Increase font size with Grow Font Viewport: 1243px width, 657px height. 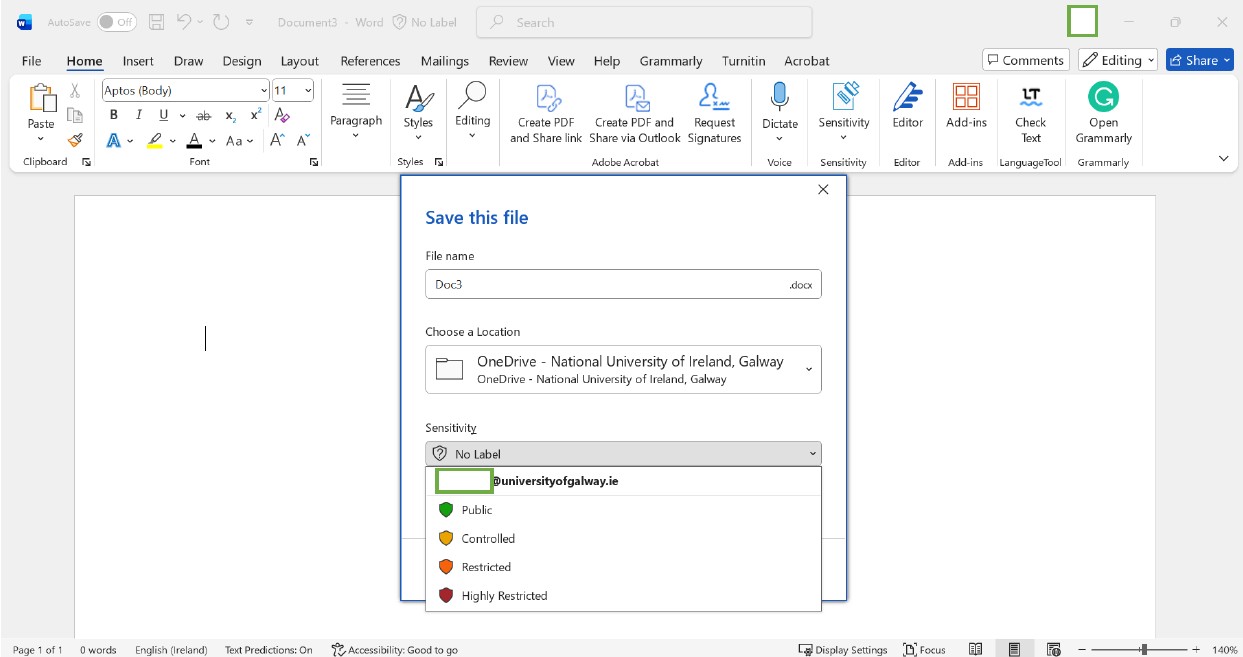[x=278, y=141]
